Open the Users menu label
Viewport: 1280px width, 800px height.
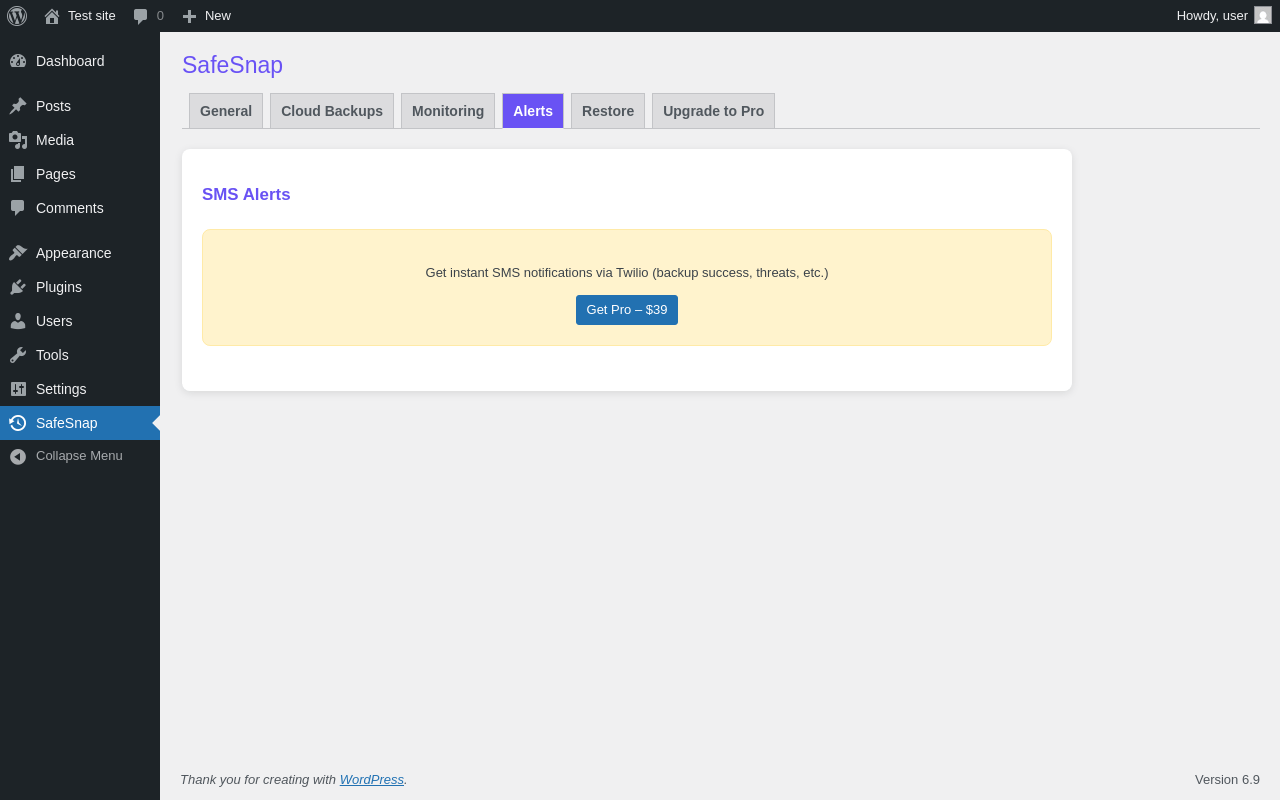(54, 321)
